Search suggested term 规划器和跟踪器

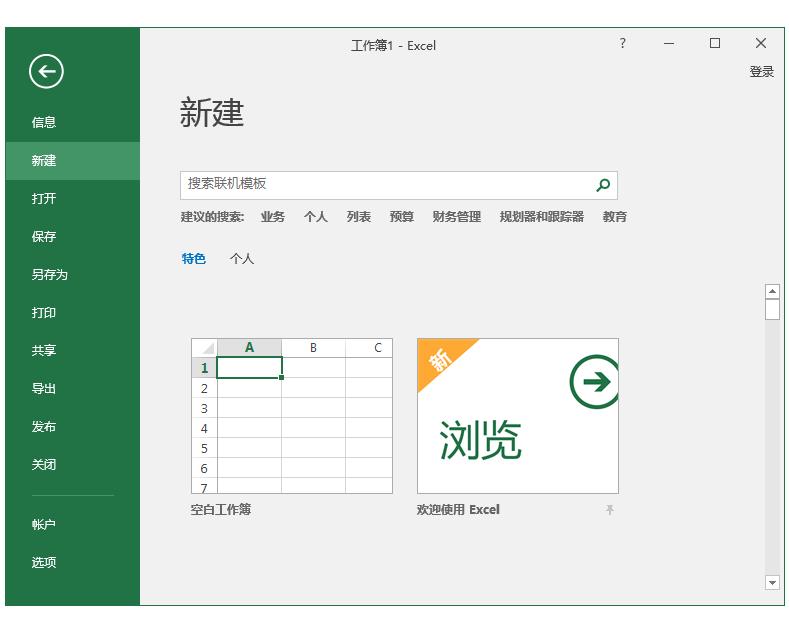click(x=542, y=217)
